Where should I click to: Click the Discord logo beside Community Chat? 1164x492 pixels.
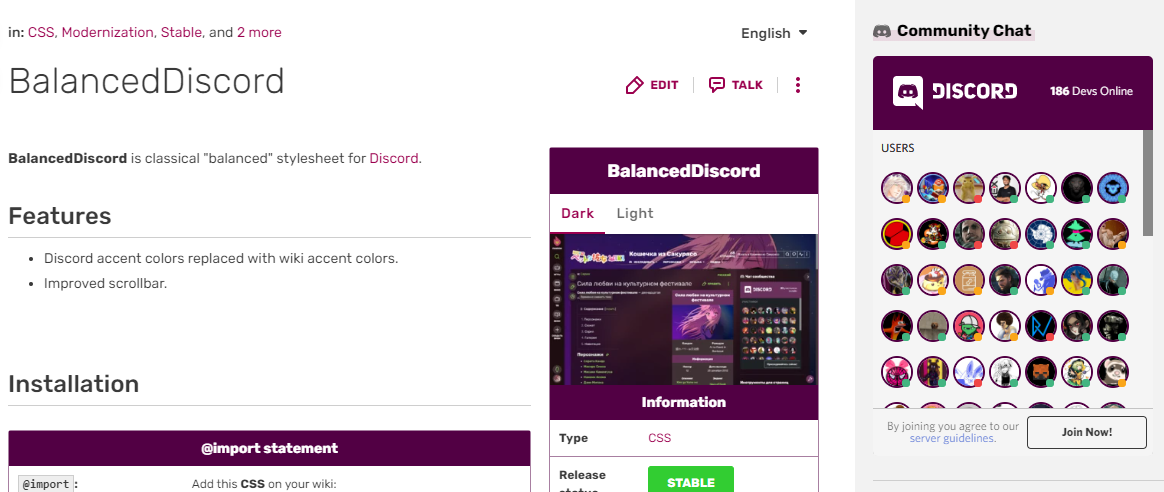tap(882, 31)
